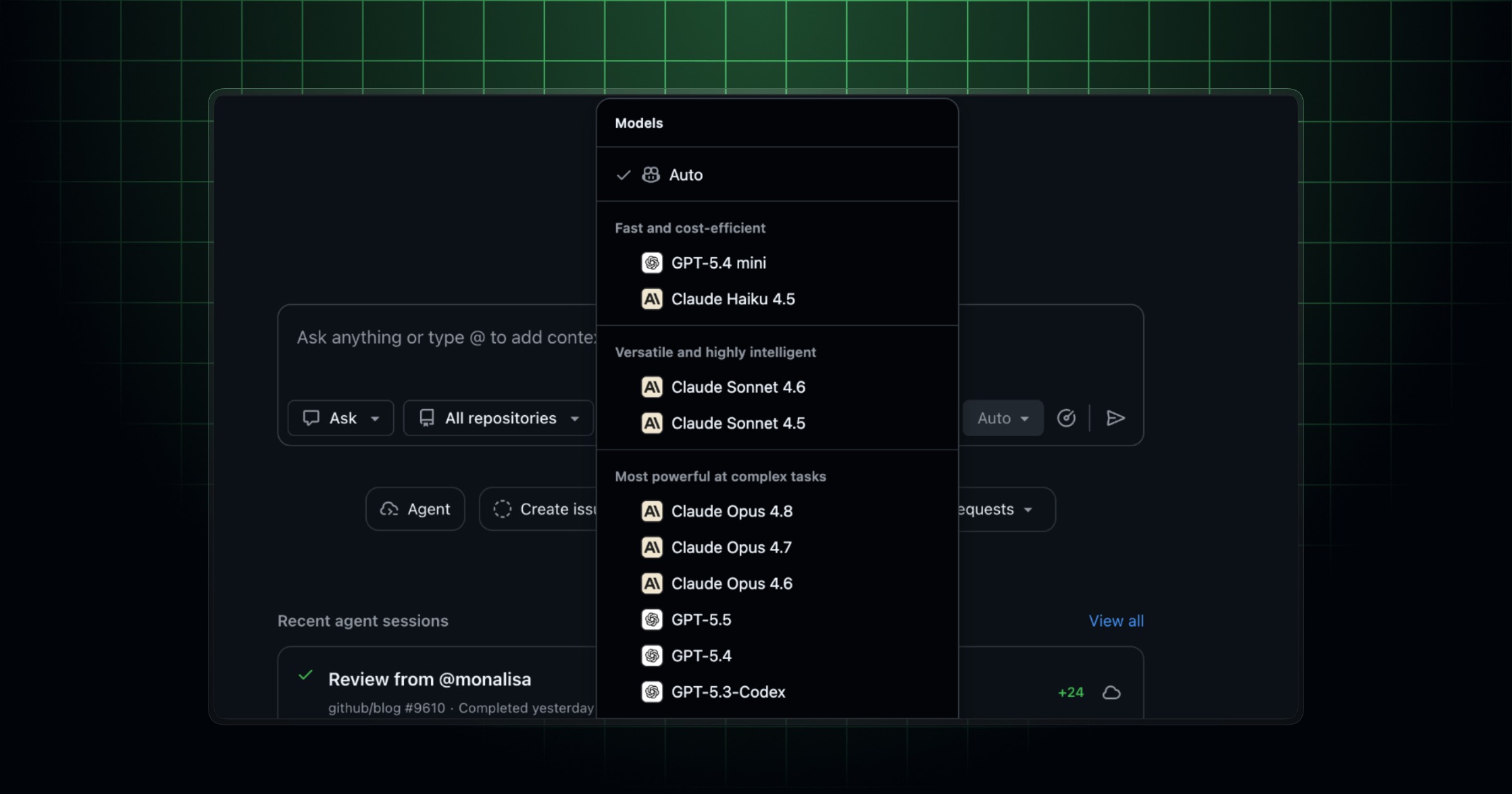This screenshot has width=1512, height=794.
Task: Click the +24 lines added count
Action: point(1071,693)
